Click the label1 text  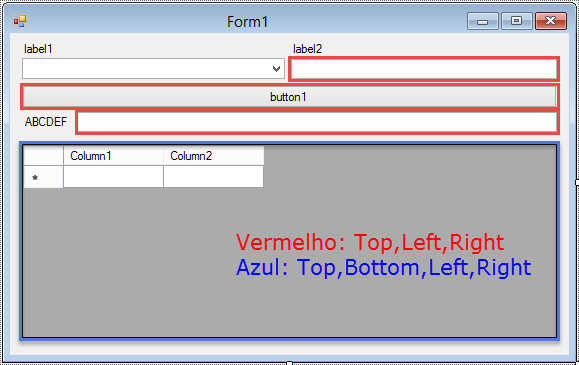[38, 49]
